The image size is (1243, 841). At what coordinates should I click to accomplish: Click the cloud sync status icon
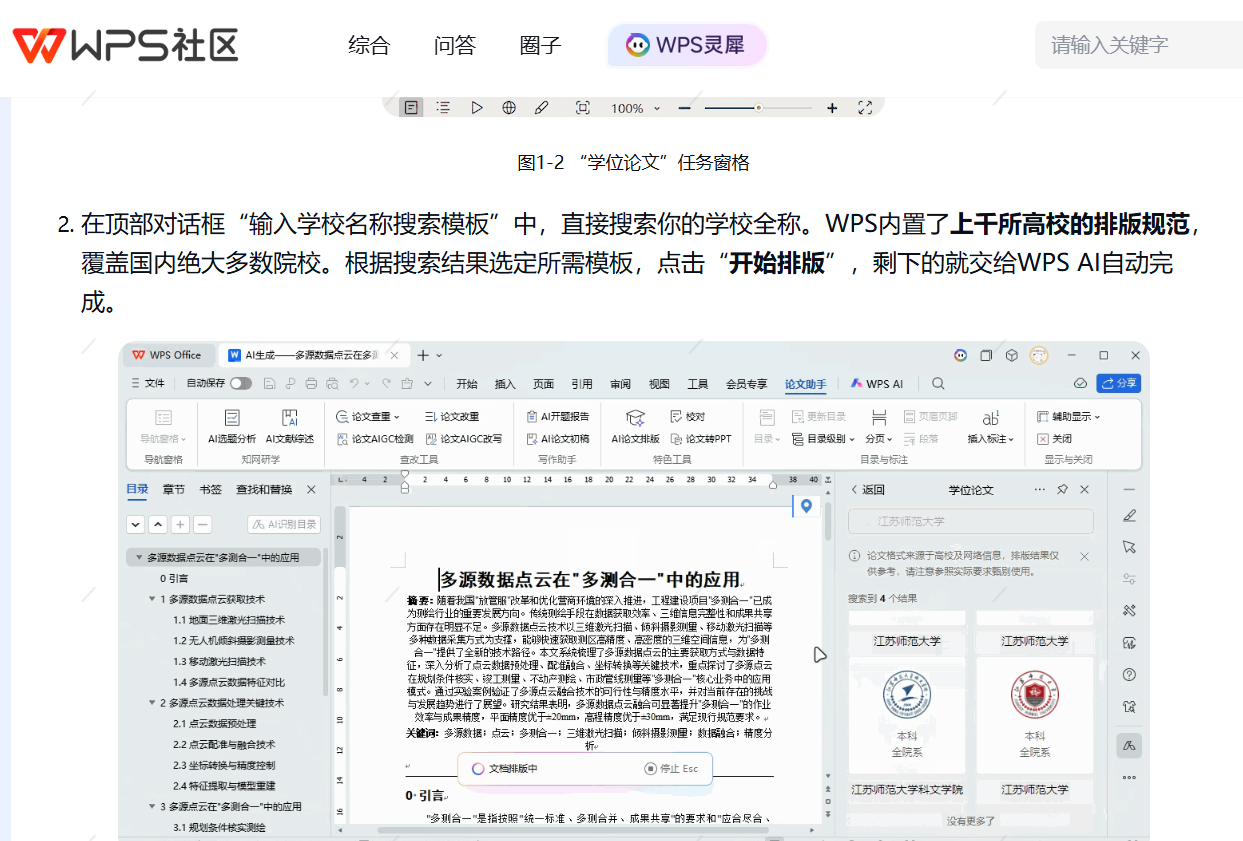coord(1080,384)
